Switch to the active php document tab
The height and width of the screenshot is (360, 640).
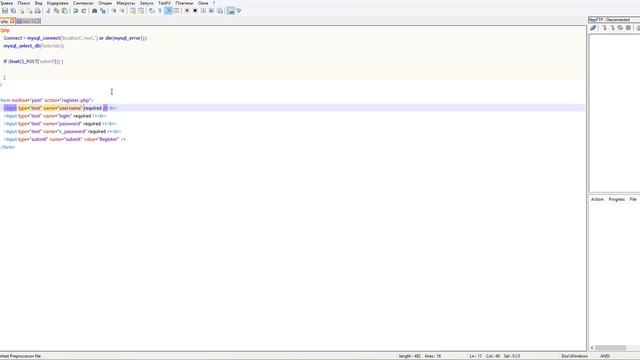click(x=4, y=21)
